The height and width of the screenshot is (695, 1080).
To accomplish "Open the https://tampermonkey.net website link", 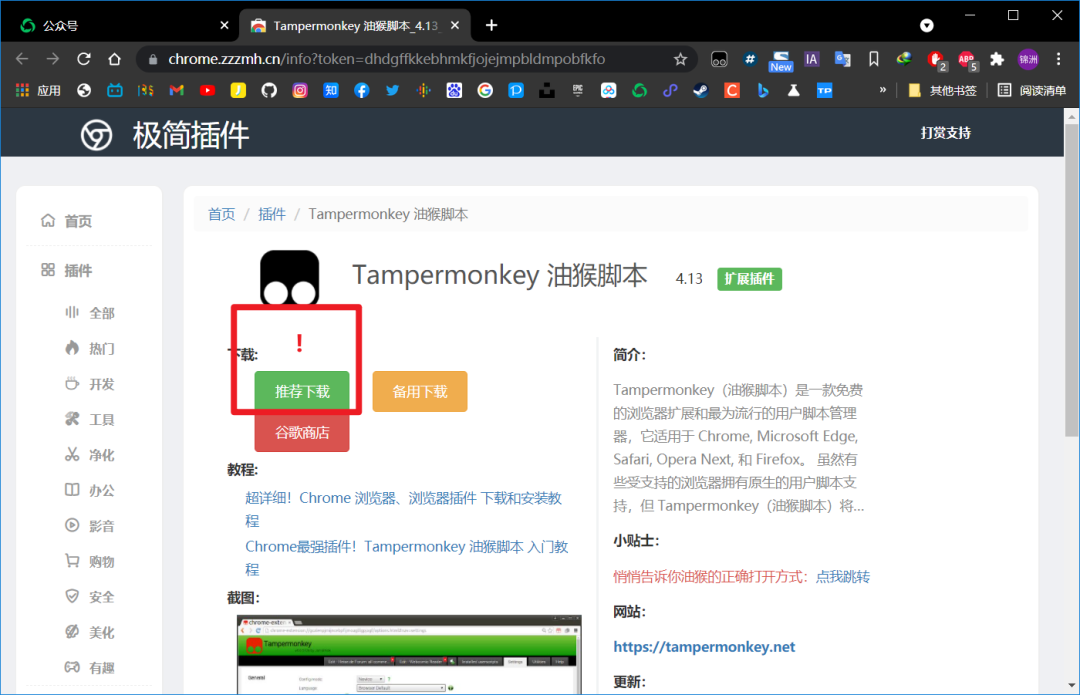I will point(704,647).
